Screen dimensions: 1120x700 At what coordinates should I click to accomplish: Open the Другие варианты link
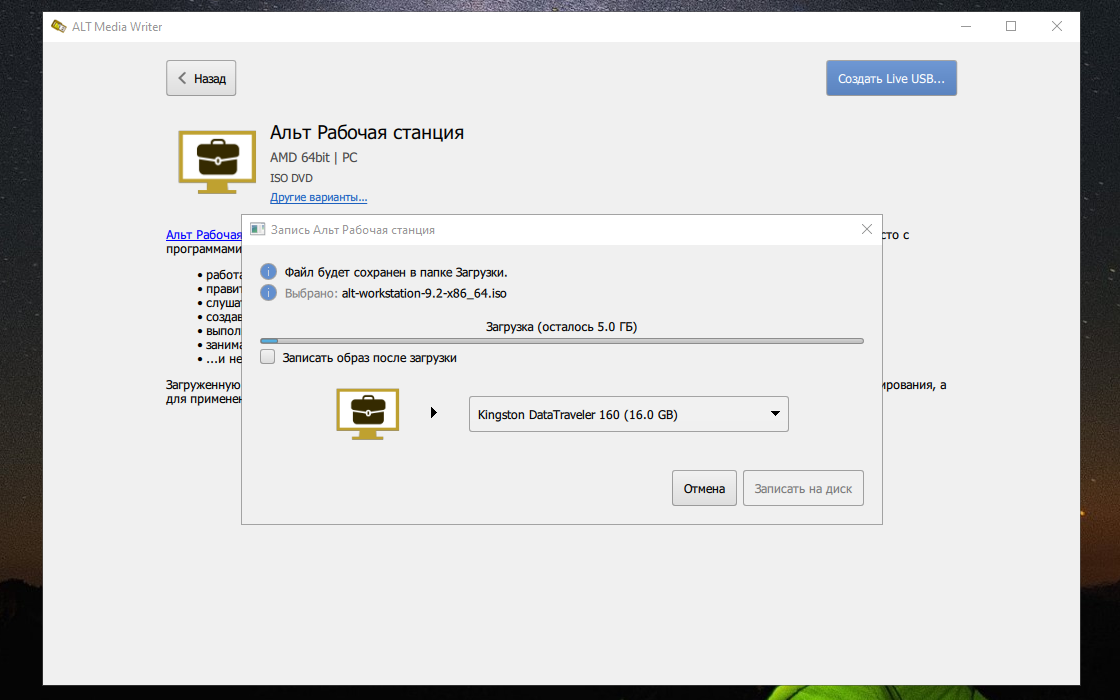pos(319,197)
